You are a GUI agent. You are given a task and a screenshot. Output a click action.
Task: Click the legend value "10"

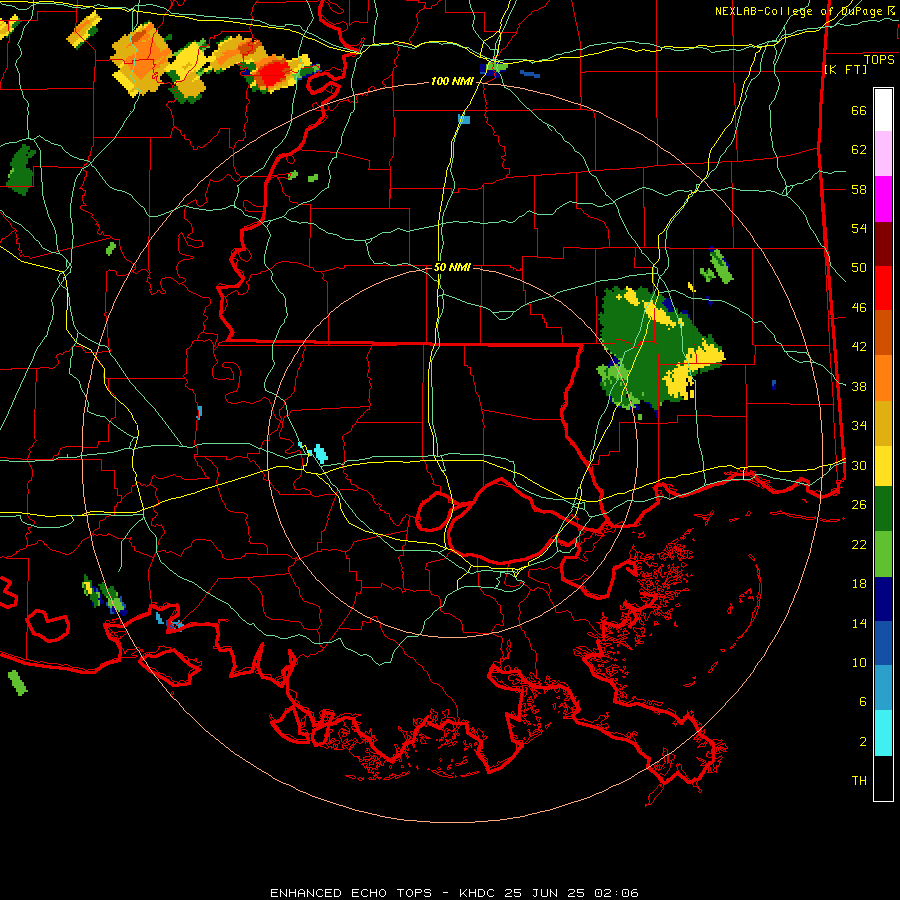859,663
